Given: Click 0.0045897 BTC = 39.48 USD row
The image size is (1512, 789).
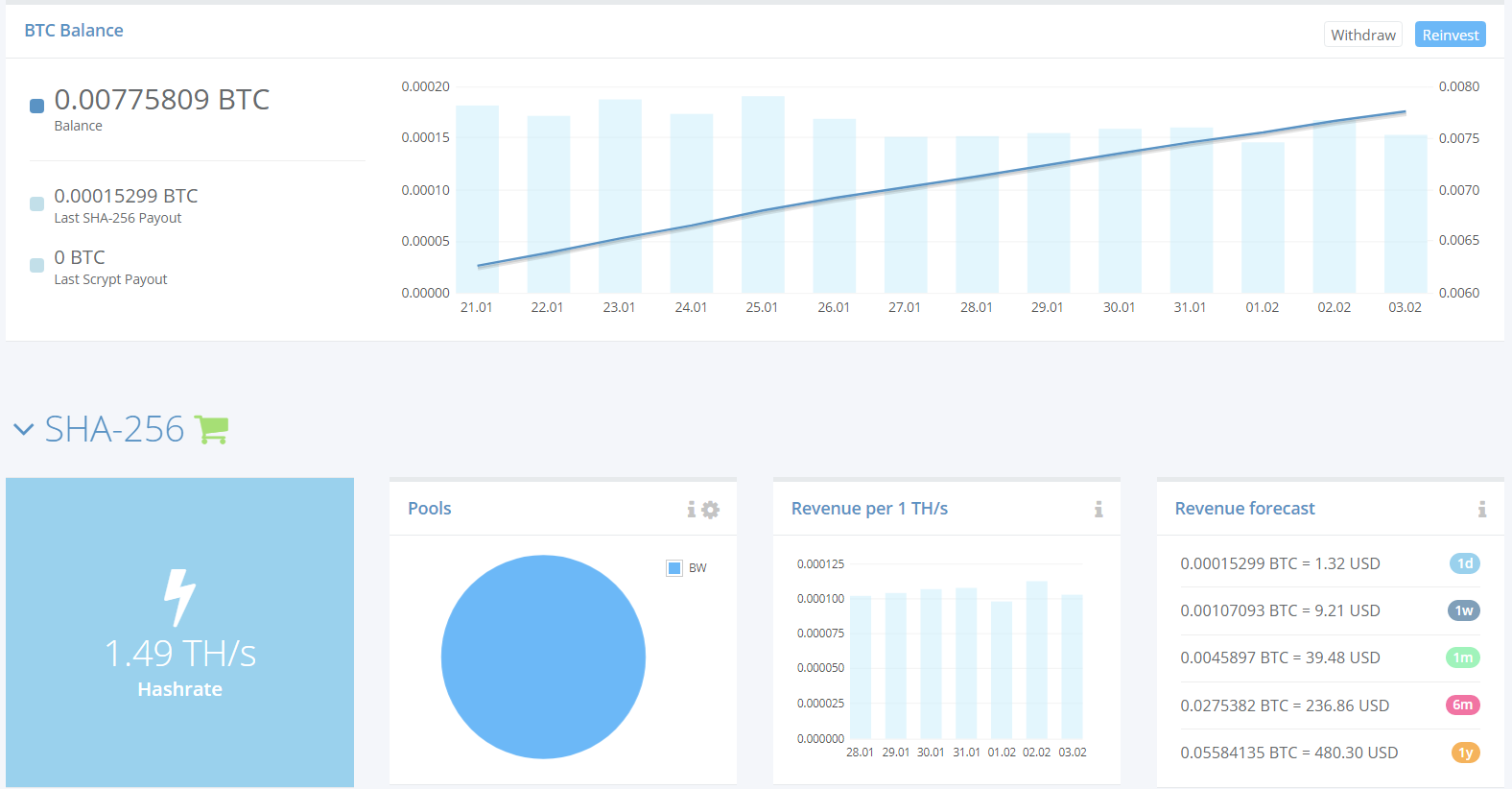Looking at the screenshot, I should coord(1330,657).
